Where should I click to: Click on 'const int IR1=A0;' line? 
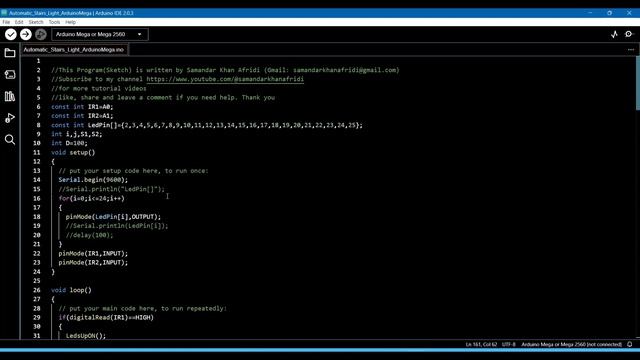click(82, 107)
